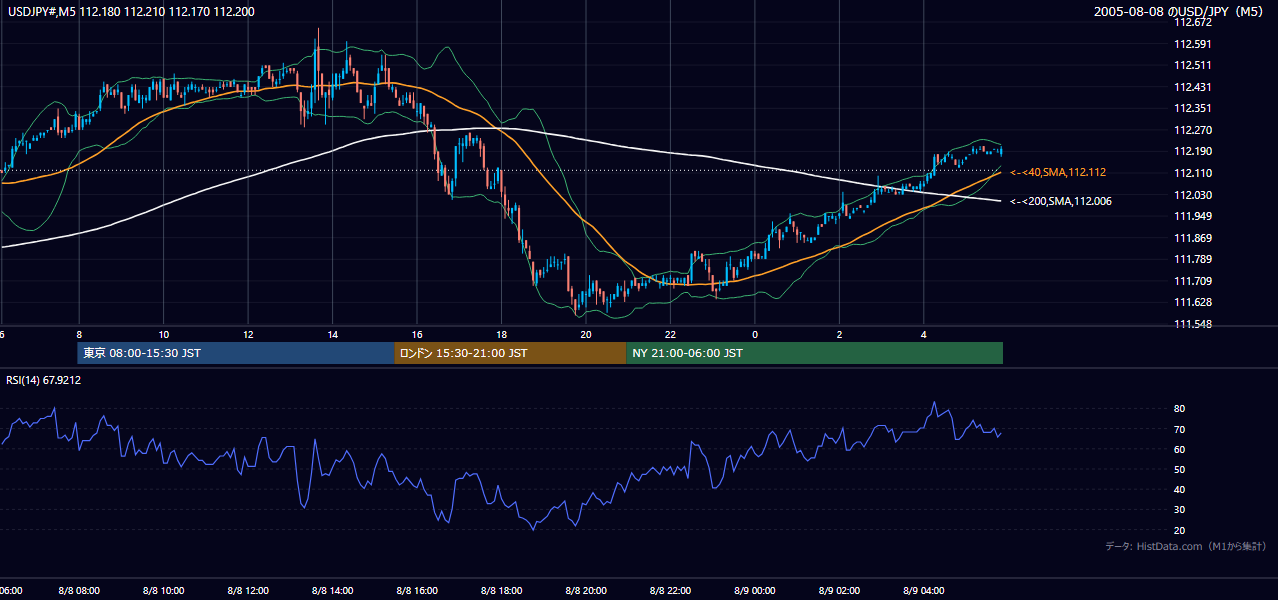Click the 8/8 10:00 time axis label

point(163,591)
